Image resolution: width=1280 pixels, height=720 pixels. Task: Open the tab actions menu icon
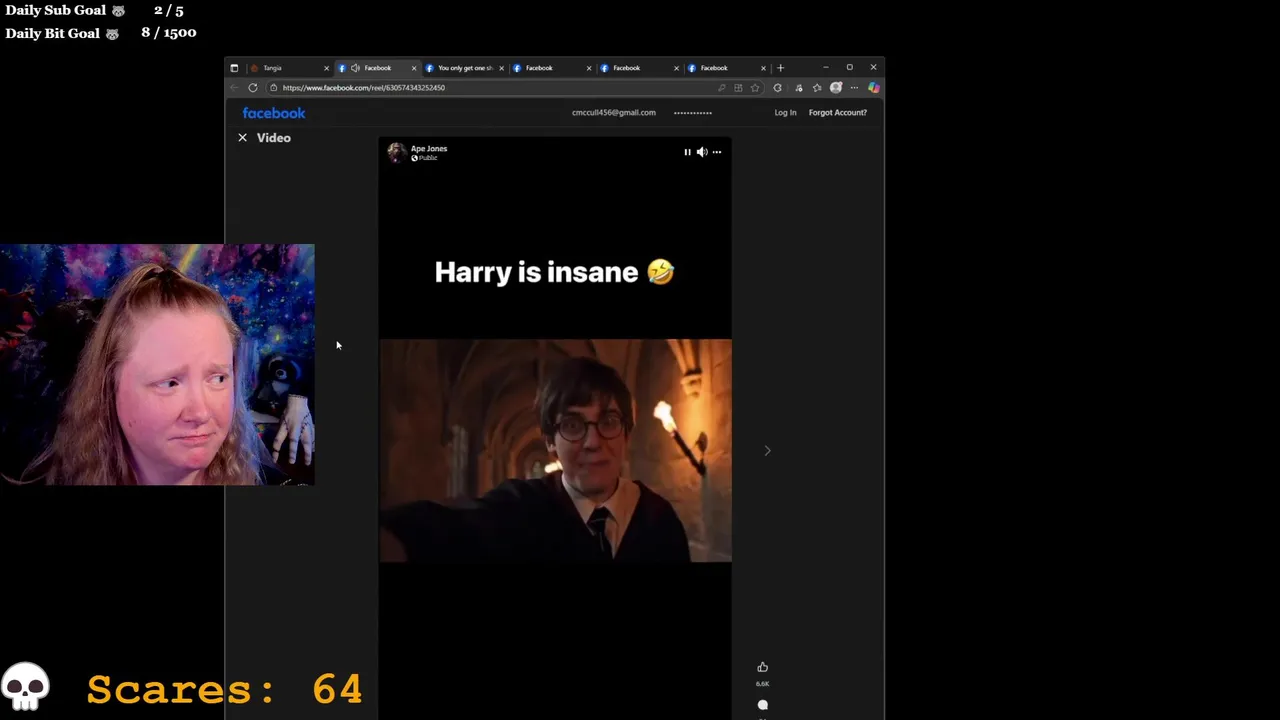coord(234,68)
